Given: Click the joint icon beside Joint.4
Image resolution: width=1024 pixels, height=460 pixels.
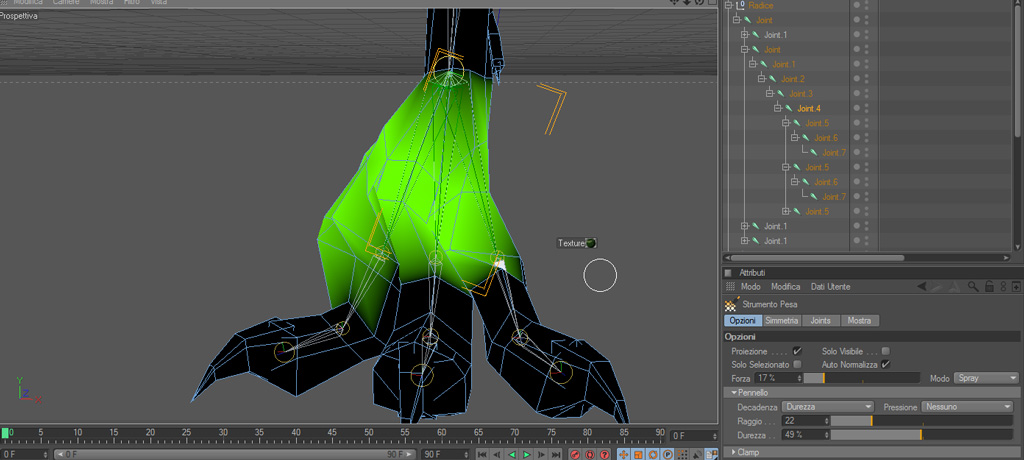Looking at the screenshot, I should (789, 108).
